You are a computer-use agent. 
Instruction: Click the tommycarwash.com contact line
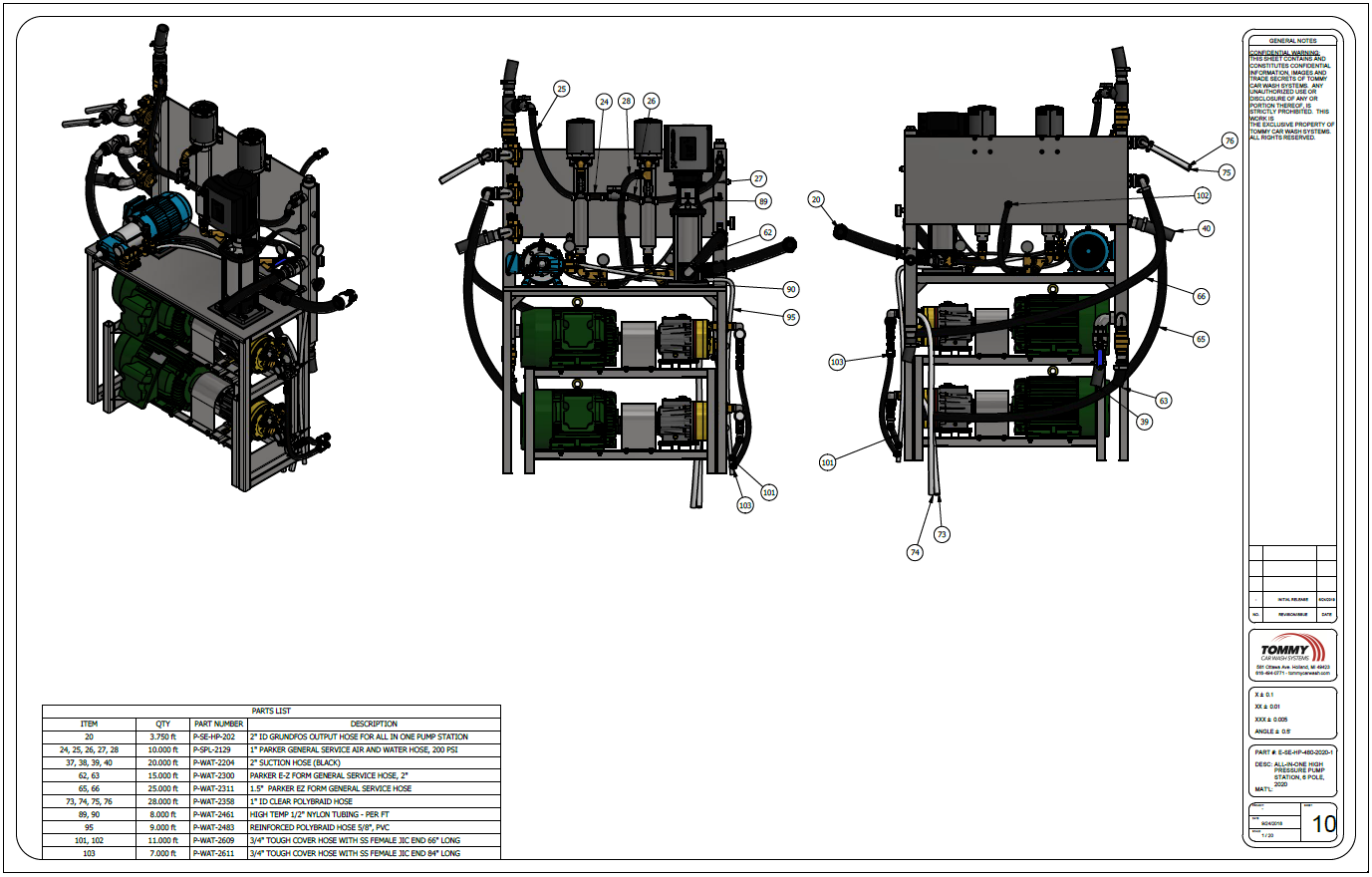(1292, 674)
